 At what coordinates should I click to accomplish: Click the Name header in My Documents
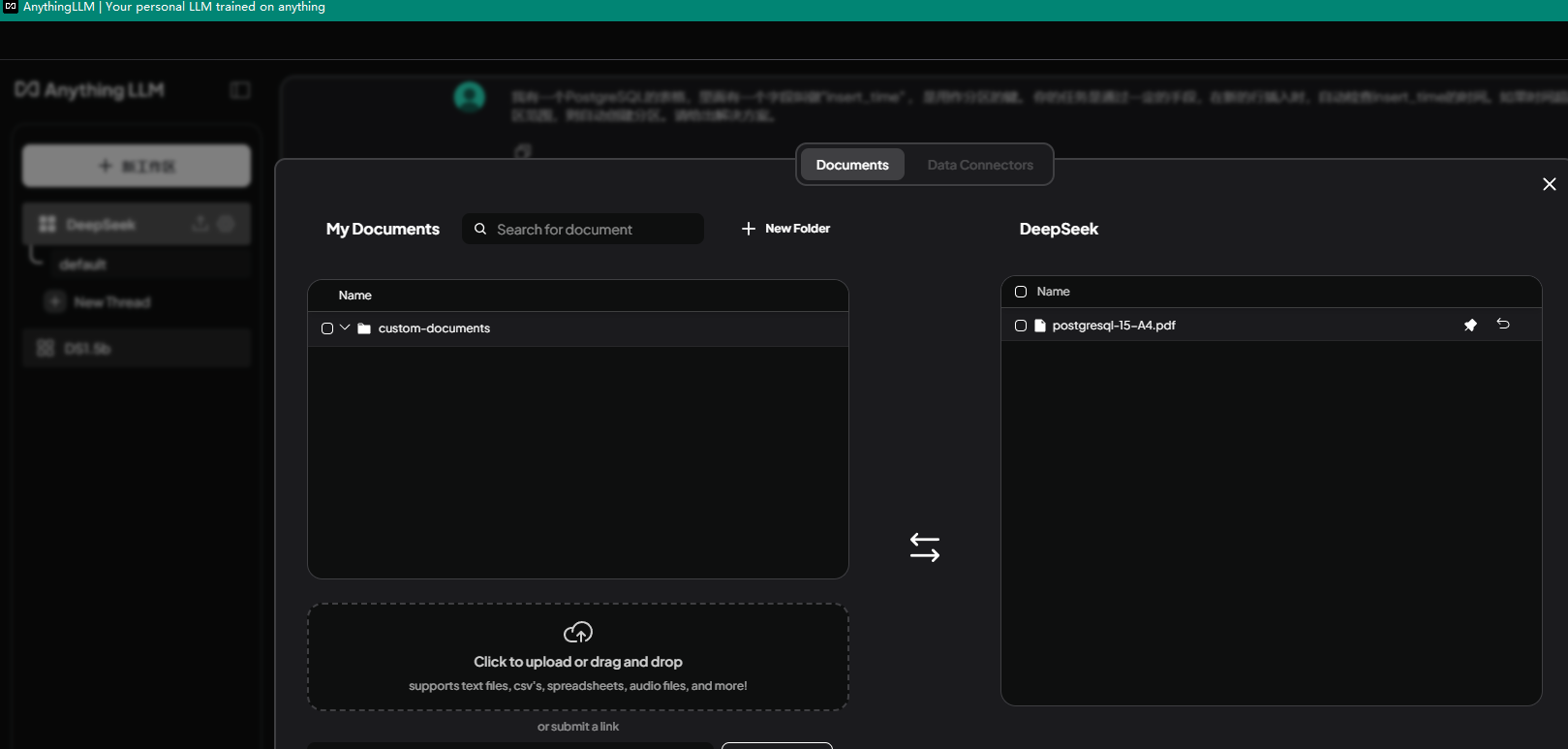coord(355,296)
